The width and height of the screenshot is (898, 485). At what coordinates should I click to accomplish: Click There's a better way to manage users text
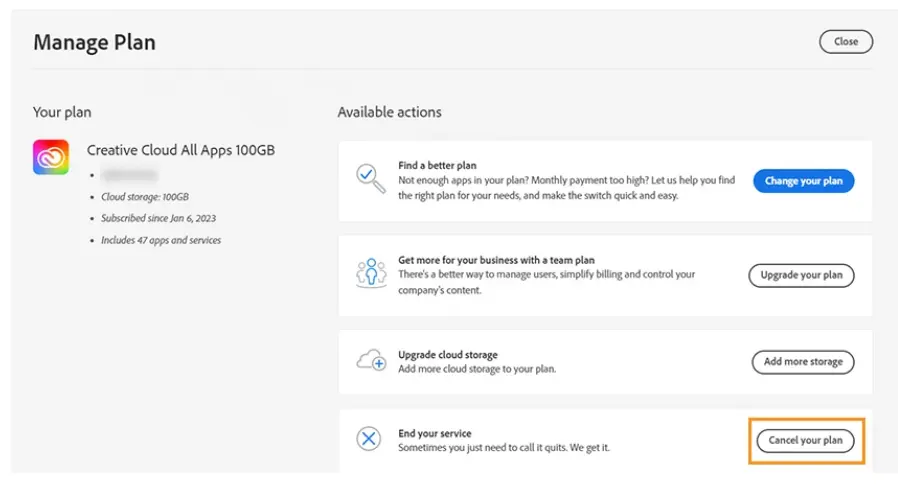tap(546, 282)
